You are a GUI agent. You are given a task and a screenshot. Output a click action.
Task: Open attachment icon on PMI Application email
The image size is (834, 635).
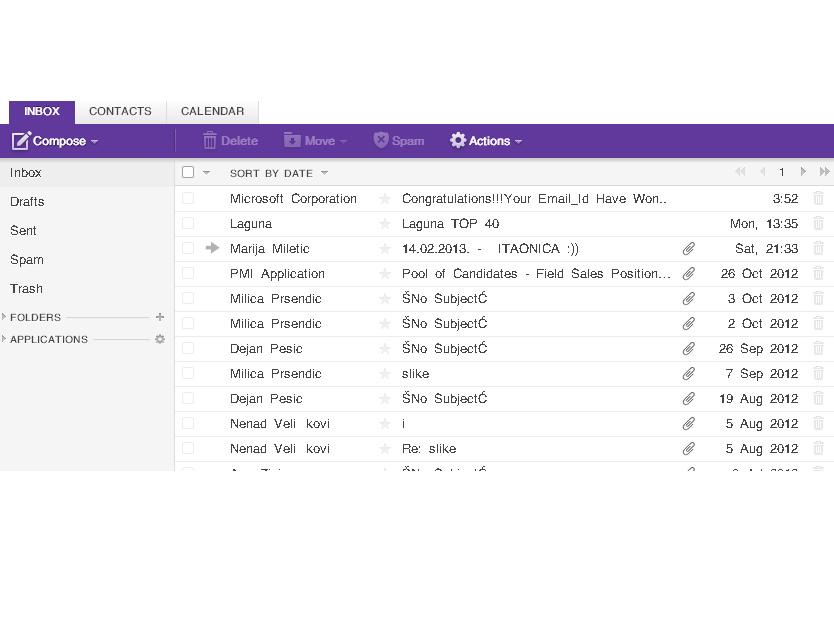(688, 273)
